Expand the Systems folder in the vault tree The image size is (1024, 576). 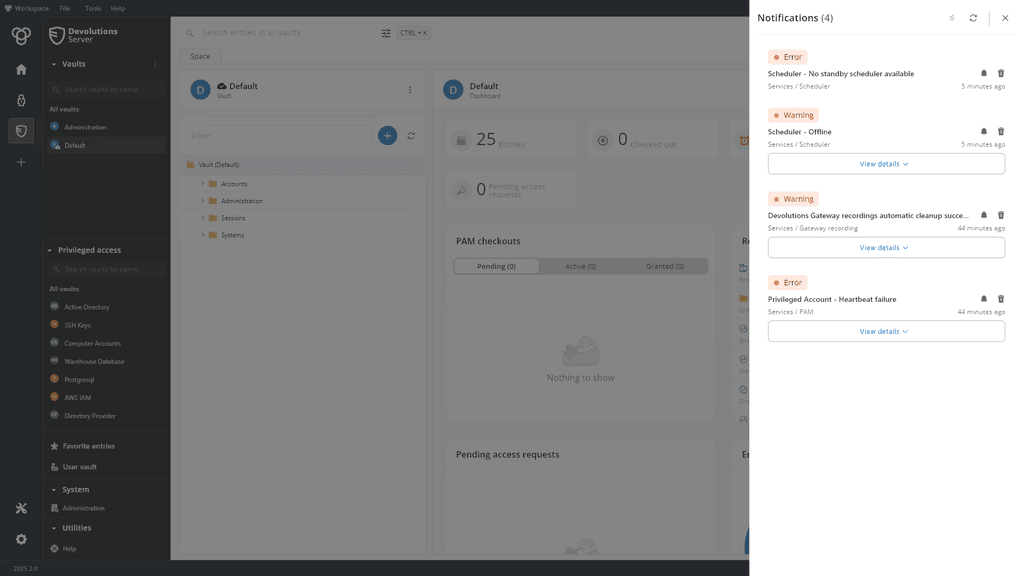click(x=204, y=235)
